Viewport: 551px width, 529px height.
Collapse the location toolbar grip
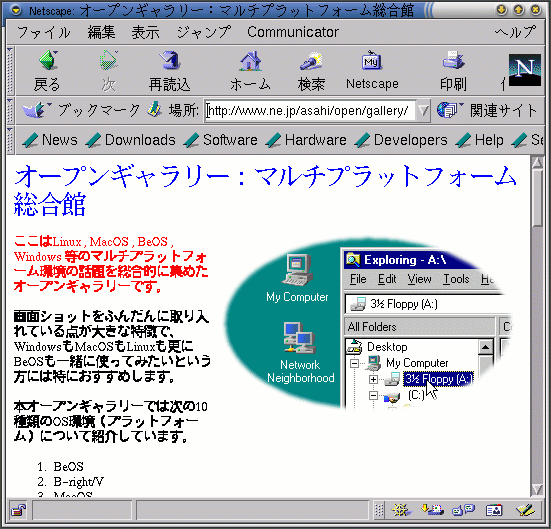click(x=10, y=110)
